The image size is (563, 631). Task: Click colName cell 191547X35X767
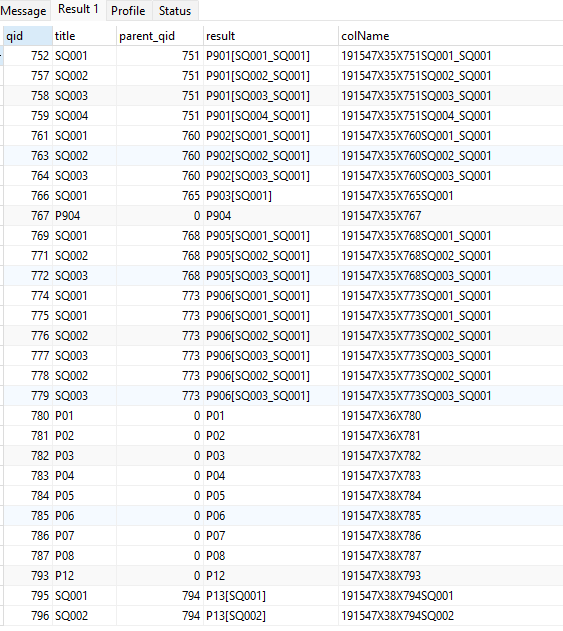pos(451,216)
